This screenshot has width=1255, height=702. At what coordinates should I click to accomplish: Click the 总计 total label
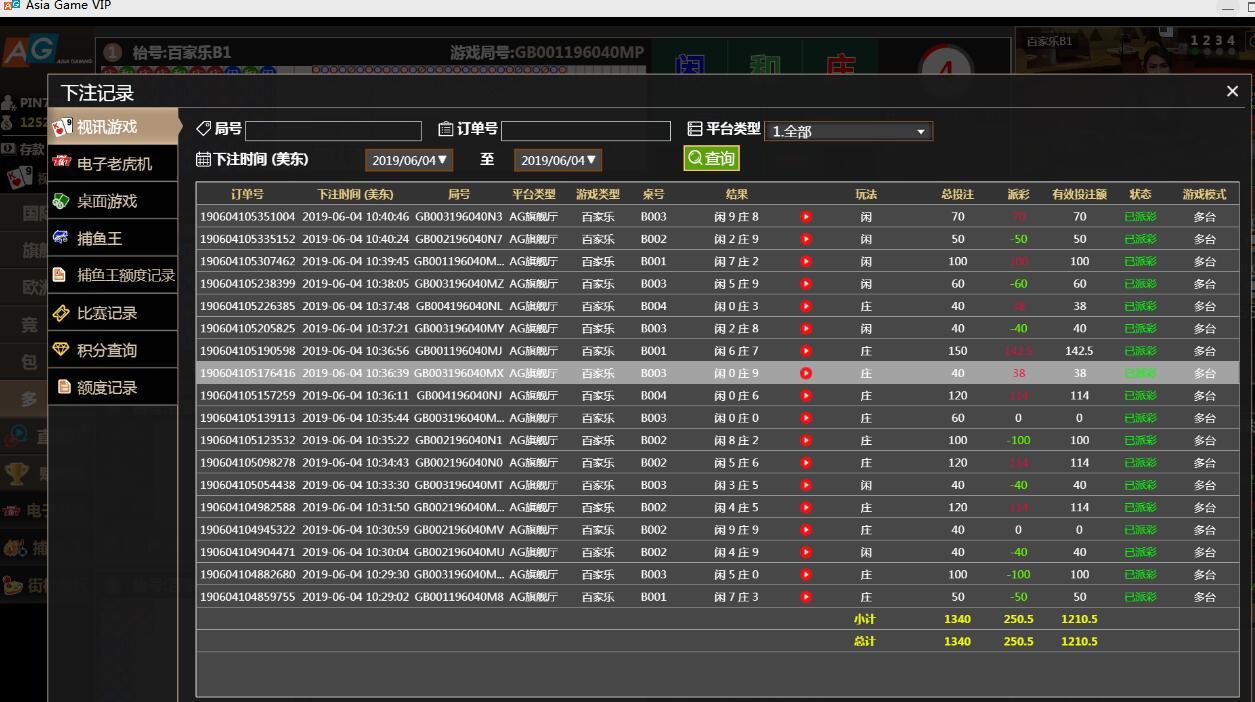tap(864, 641)
